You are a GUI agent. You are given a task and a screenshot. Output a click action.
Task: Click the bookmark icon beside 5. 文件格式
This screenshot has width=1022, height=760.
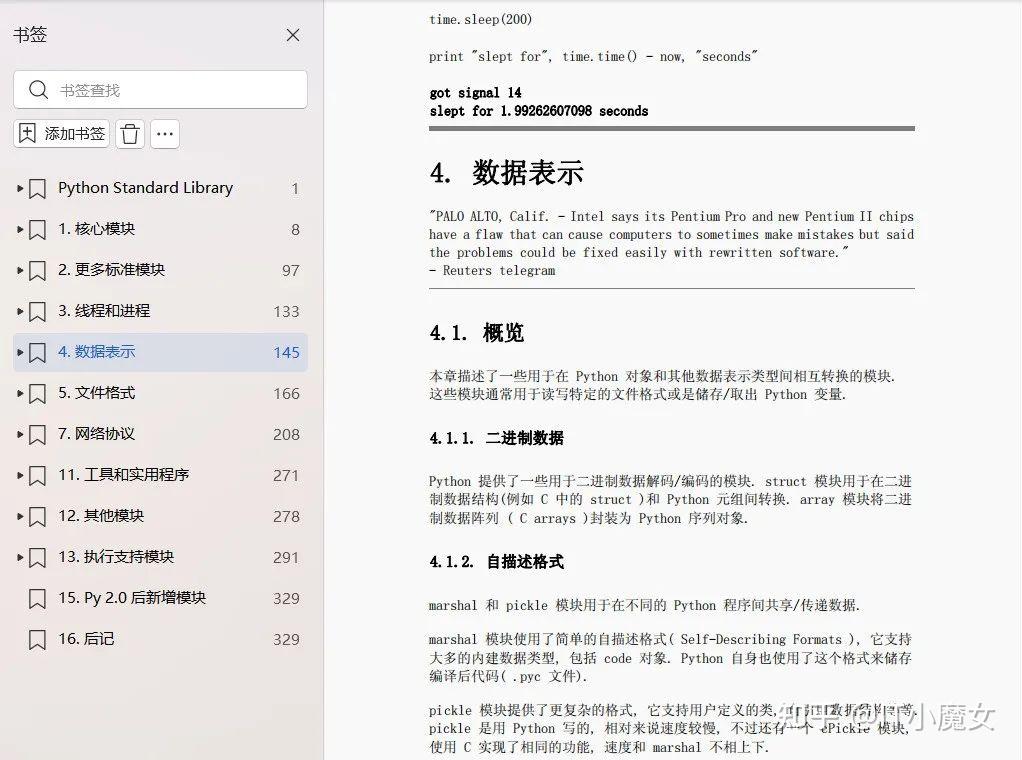39,393
